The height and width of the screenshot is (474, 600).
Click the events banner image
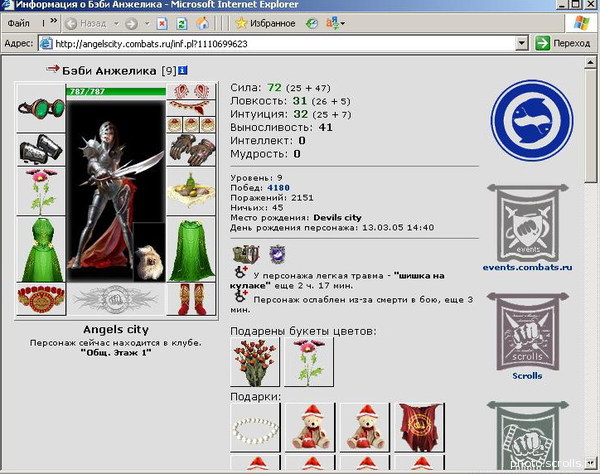coord(527,223)
